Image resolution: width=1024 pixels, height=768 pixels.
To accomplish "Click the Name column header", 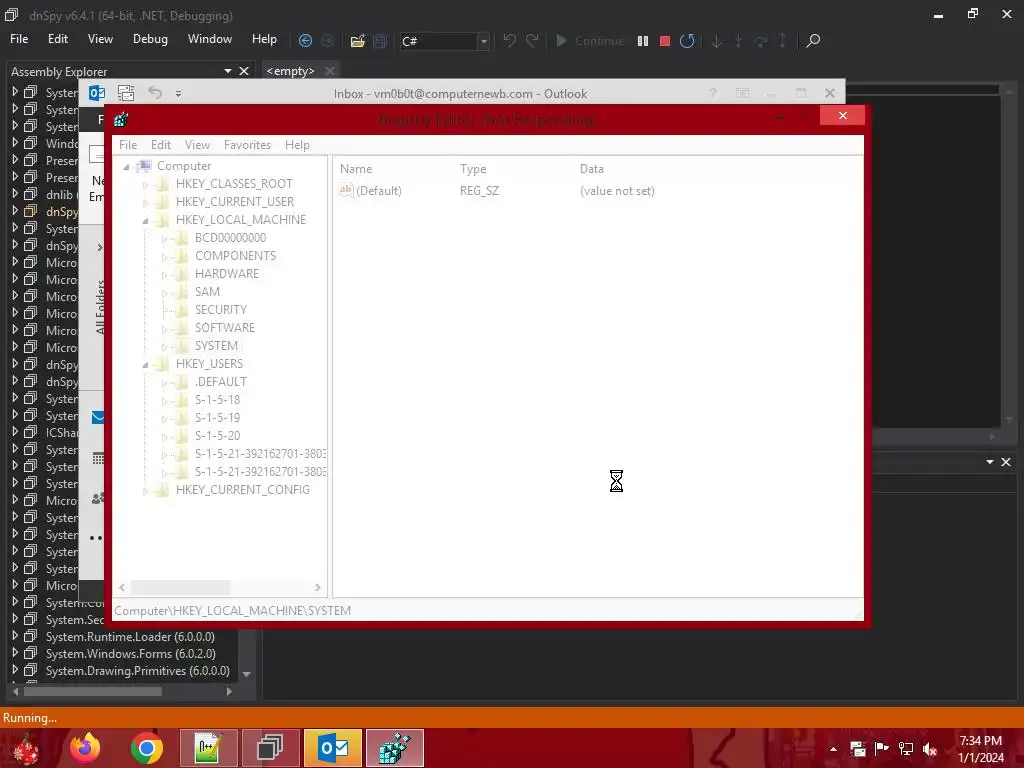I will [x=356, y=168].
